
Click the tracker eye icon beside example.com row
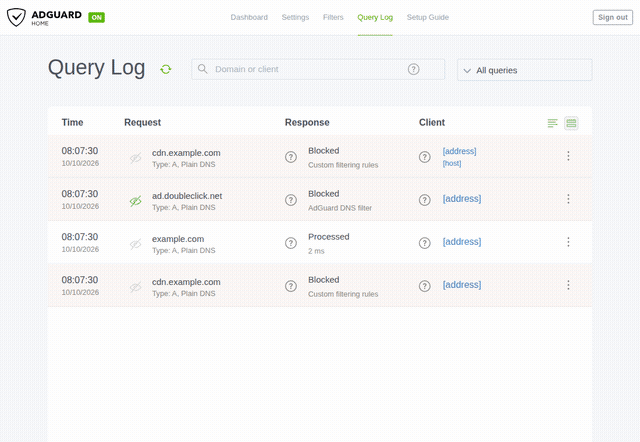(136, 244)
